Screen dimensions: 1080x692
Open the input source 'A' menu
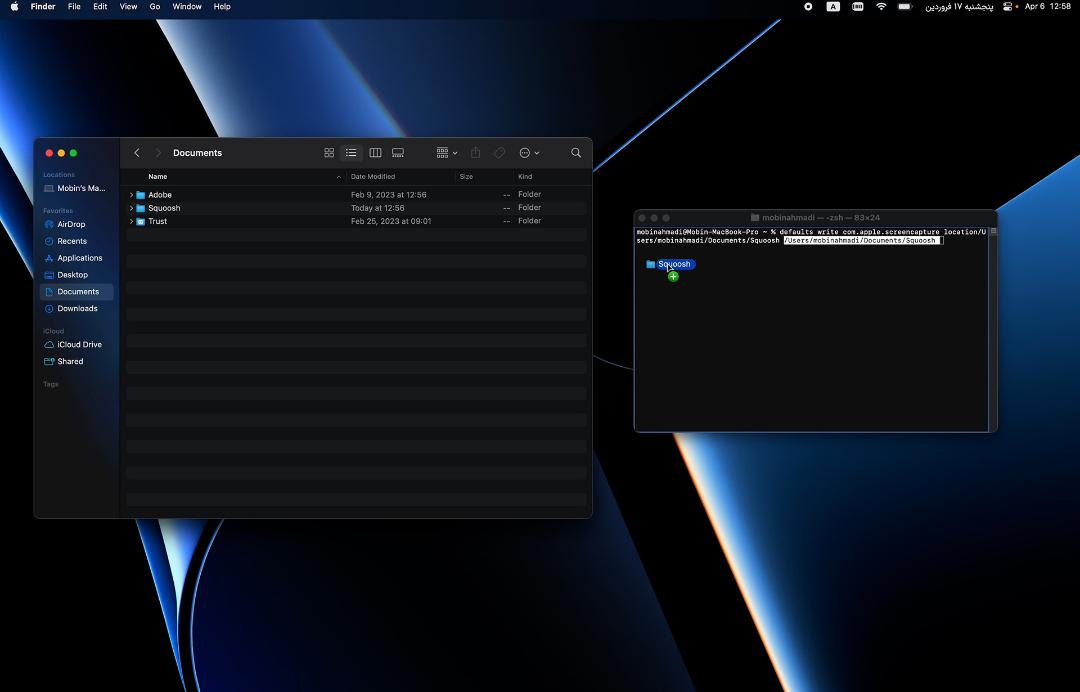click(833, 7)
